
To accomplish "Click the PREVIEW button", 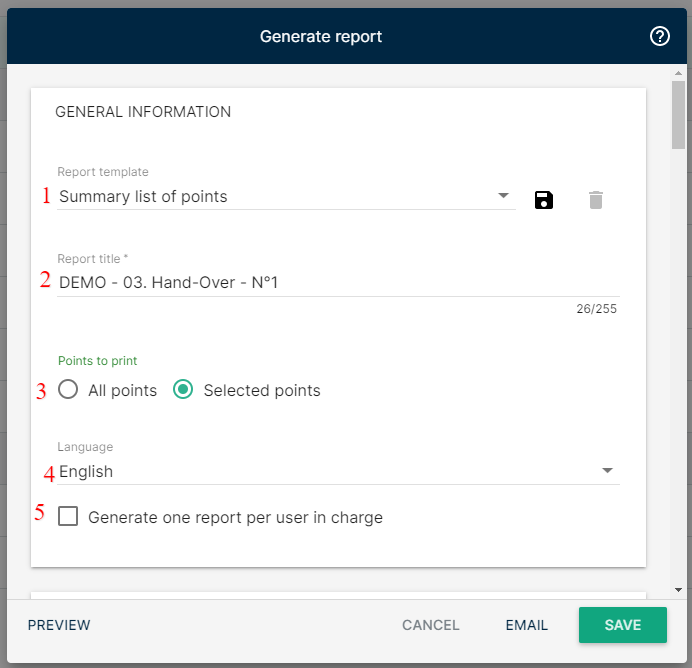I will pos(59,625).
